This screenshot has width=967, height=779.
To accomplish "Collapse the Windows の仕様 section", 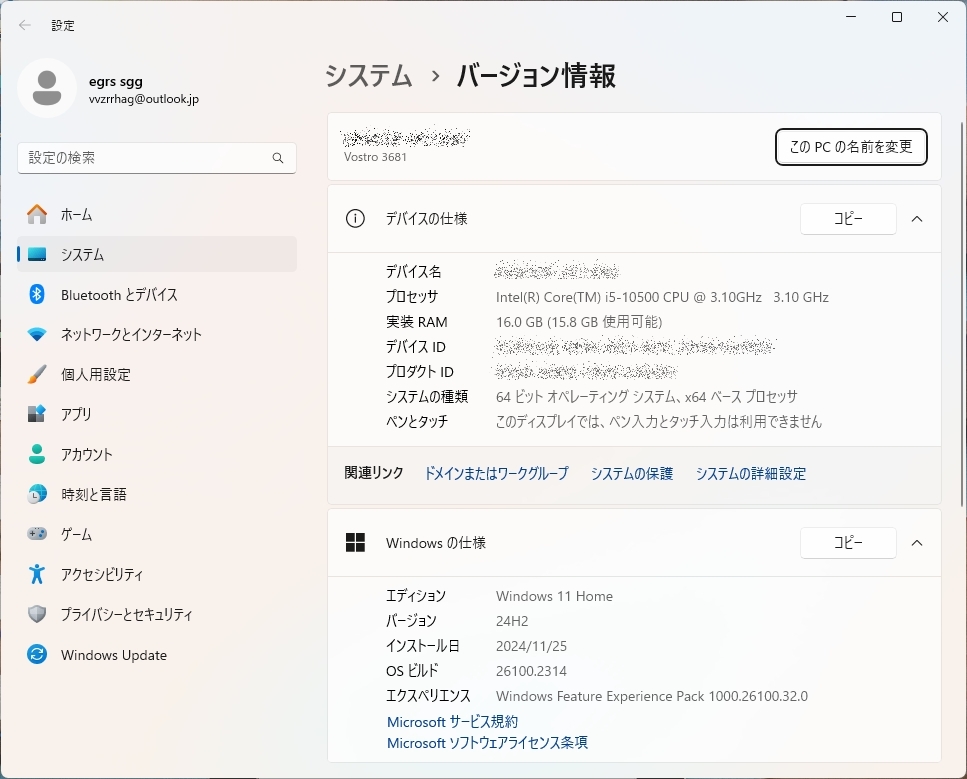I will coord(917,543).
